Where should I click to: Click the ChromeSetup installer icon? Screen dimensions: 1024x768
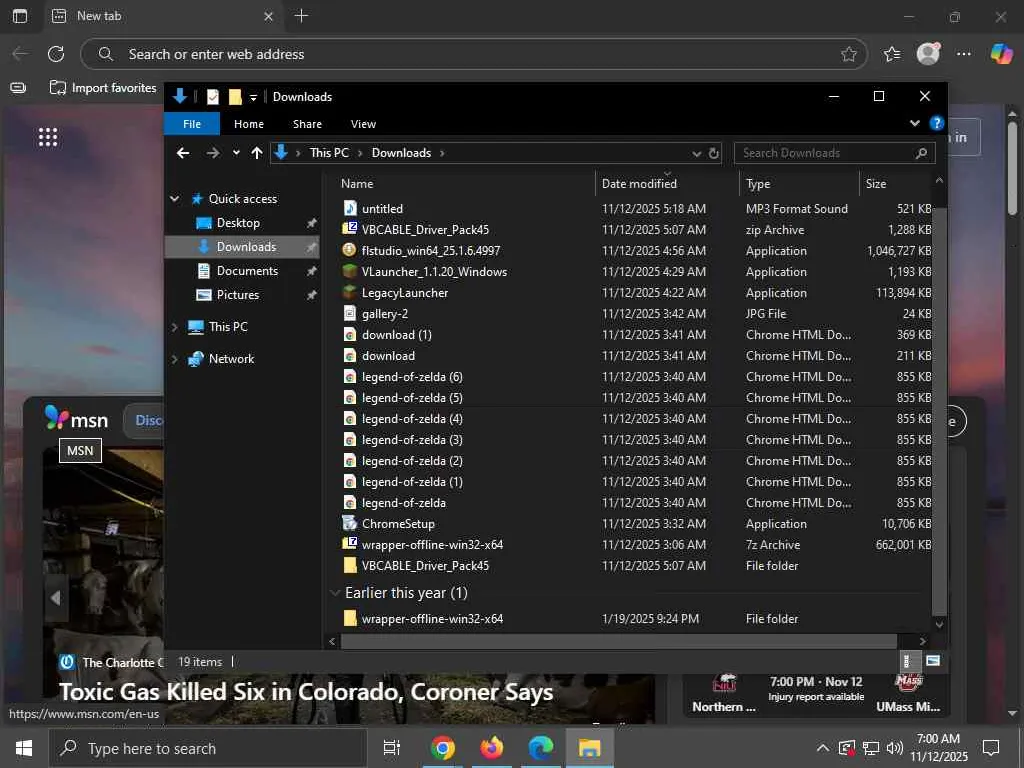coord(350,523)
